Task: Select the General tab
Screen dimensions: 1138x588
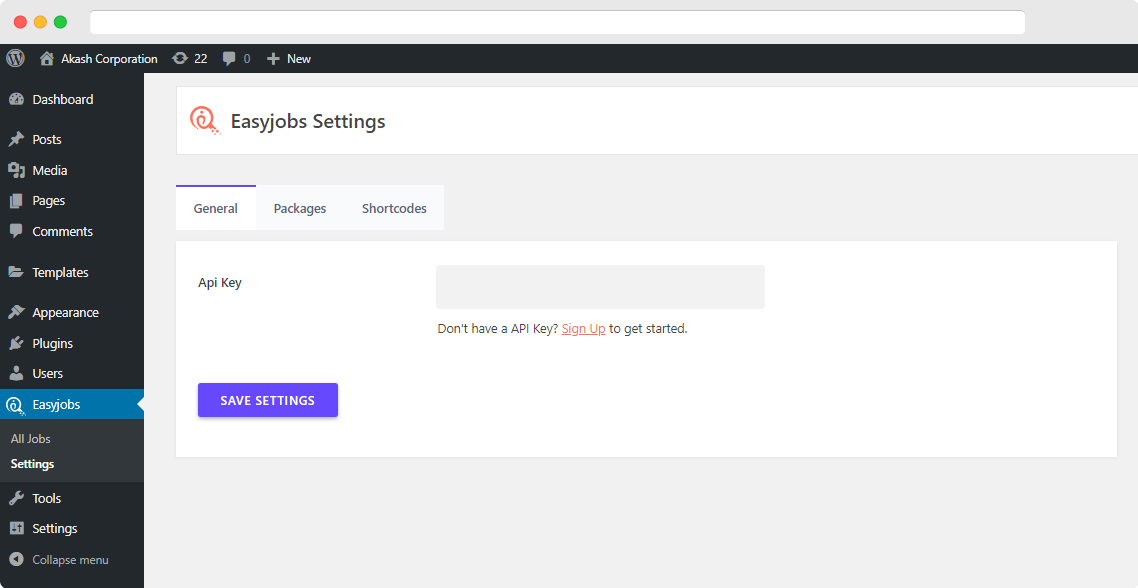Action: pyautogui.click(x=216, y=208)
